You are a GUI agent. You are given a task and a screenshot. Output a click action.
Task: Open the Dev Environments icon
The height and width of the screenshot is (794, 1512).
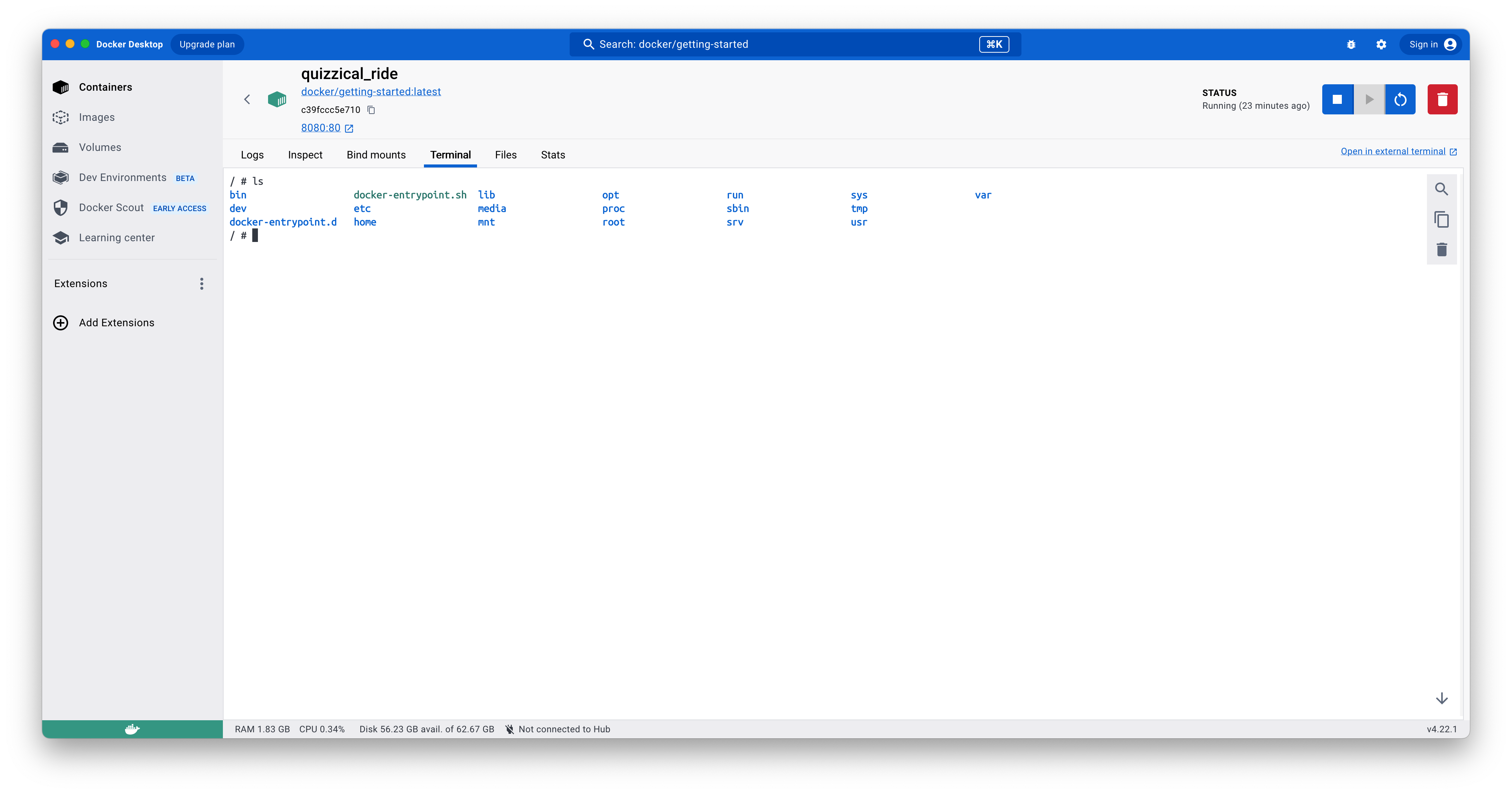[61, 177]
